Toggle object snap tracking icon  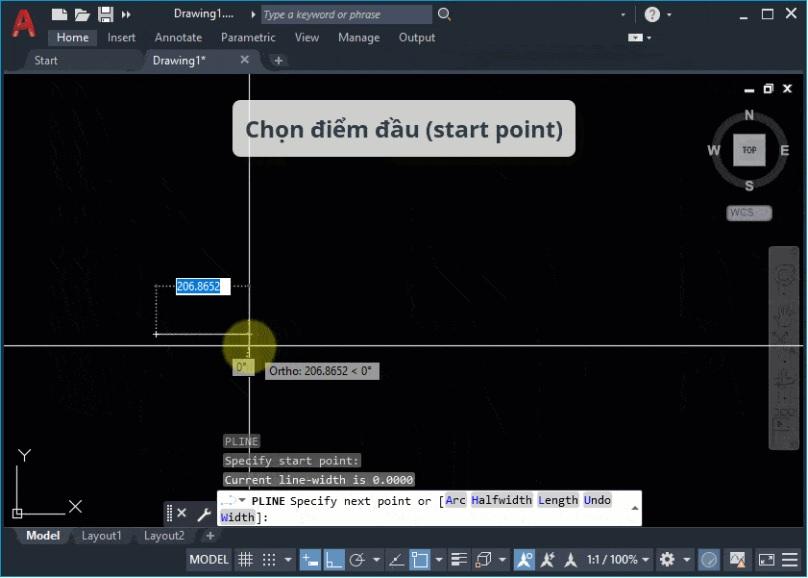click(396, 560)
